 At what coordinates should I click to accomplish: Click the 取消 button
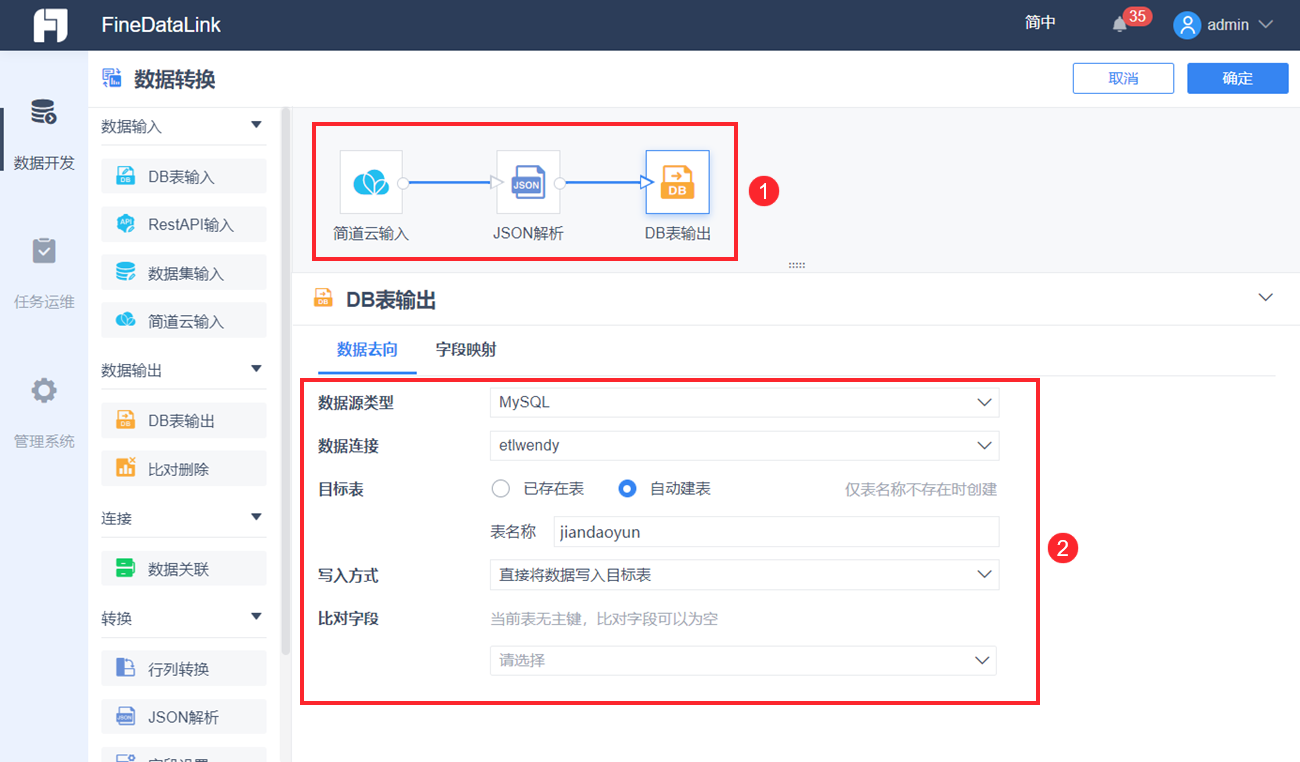(x=1123, y=78)
